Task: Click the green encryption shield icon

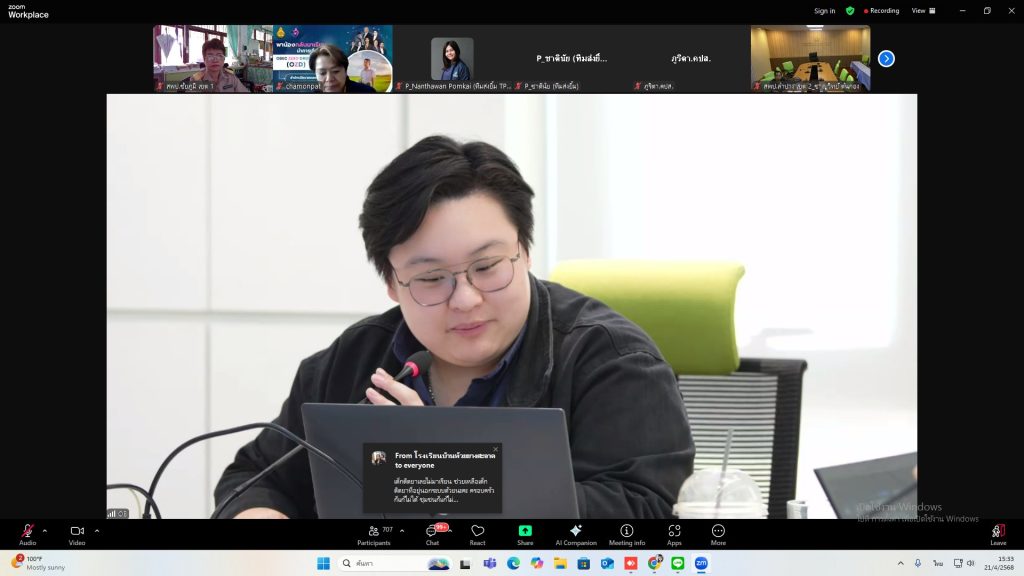Action: tap(850, 10)
